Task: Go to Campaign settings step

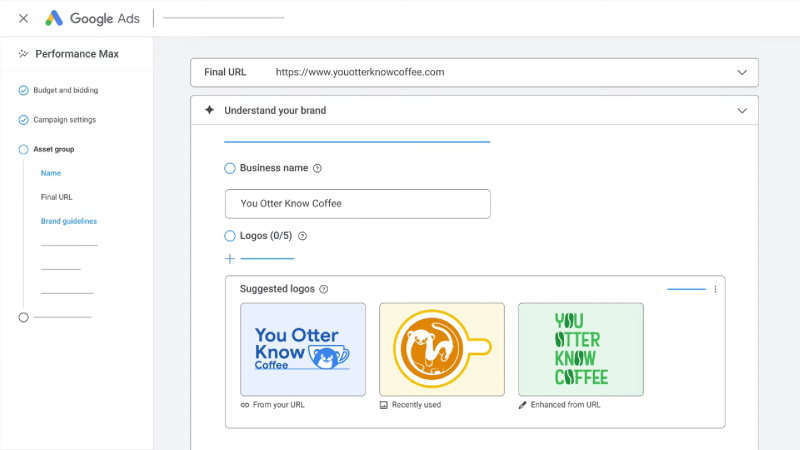Action: point(64,120)
